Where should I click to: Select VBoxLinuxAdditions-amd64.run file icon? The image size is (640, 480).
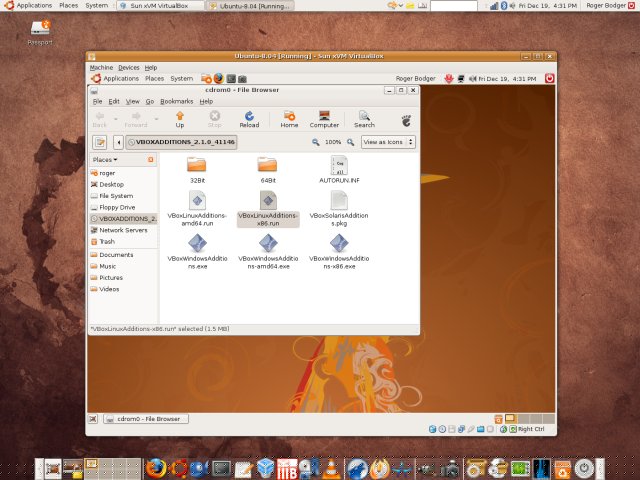[197, 200]
